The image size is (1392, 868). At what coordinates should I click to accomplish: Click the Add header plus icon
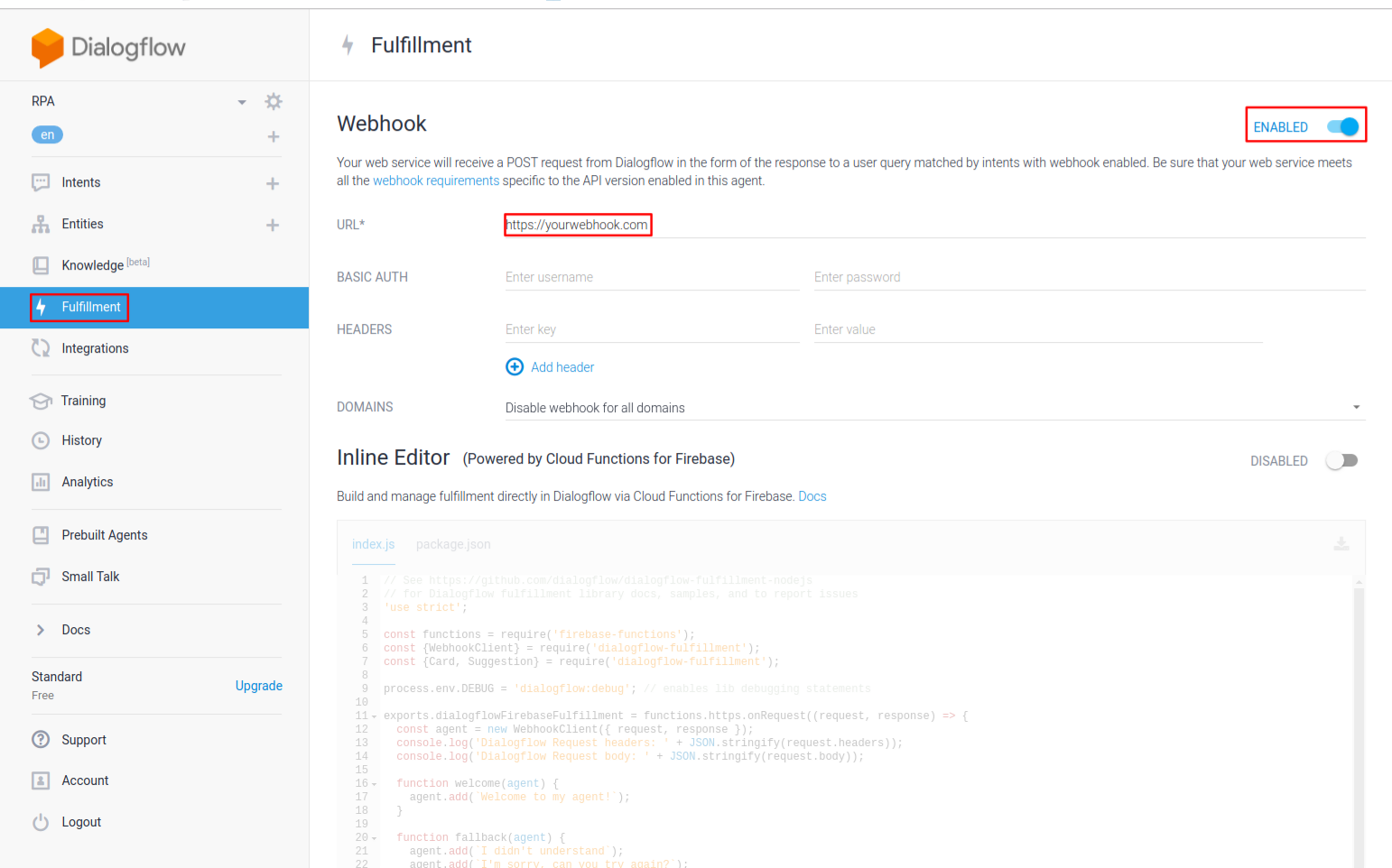click(x=515, y=366)
